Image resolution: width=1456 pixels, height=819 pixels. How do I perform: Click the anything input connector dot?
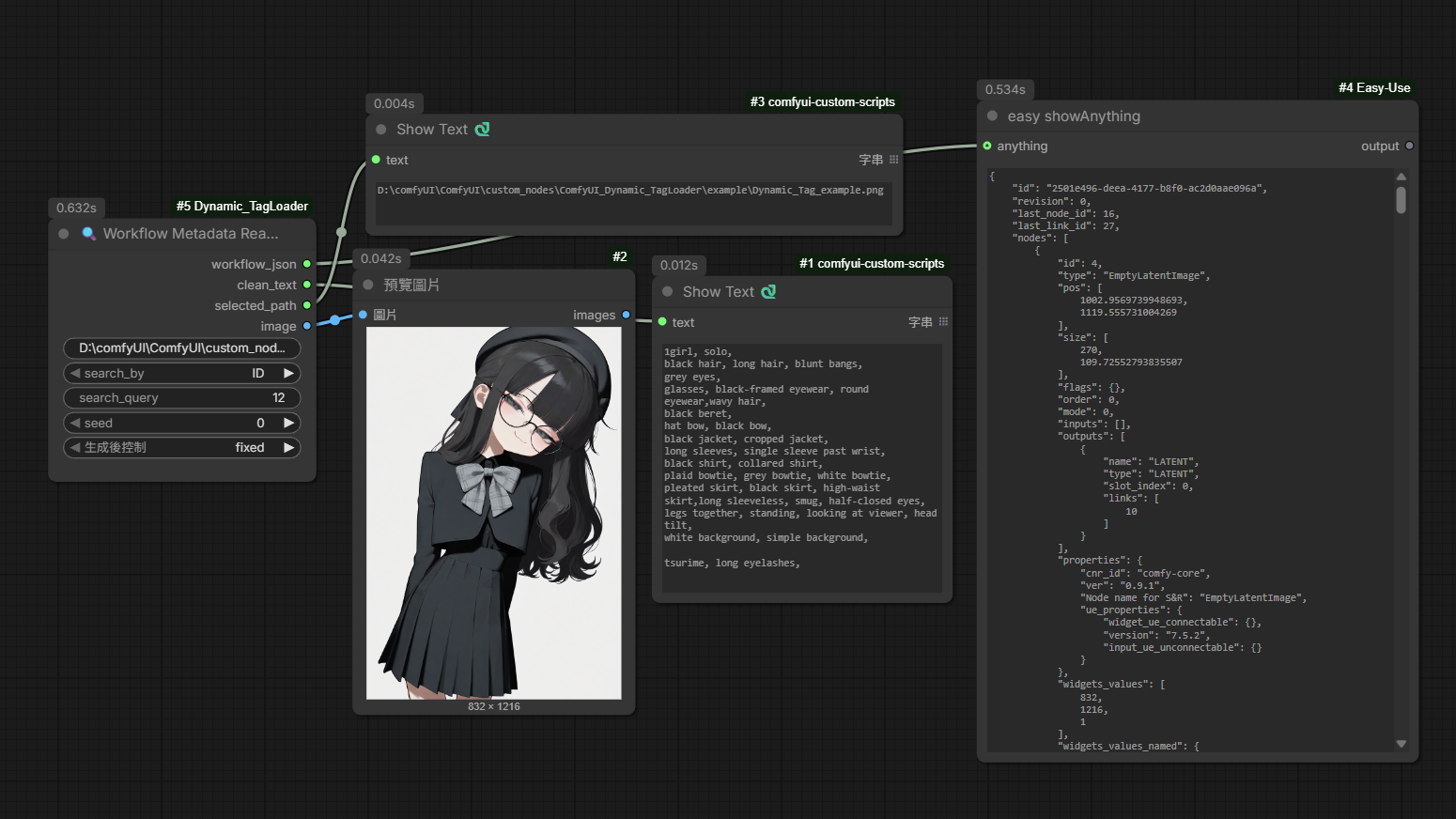point(987,146)
